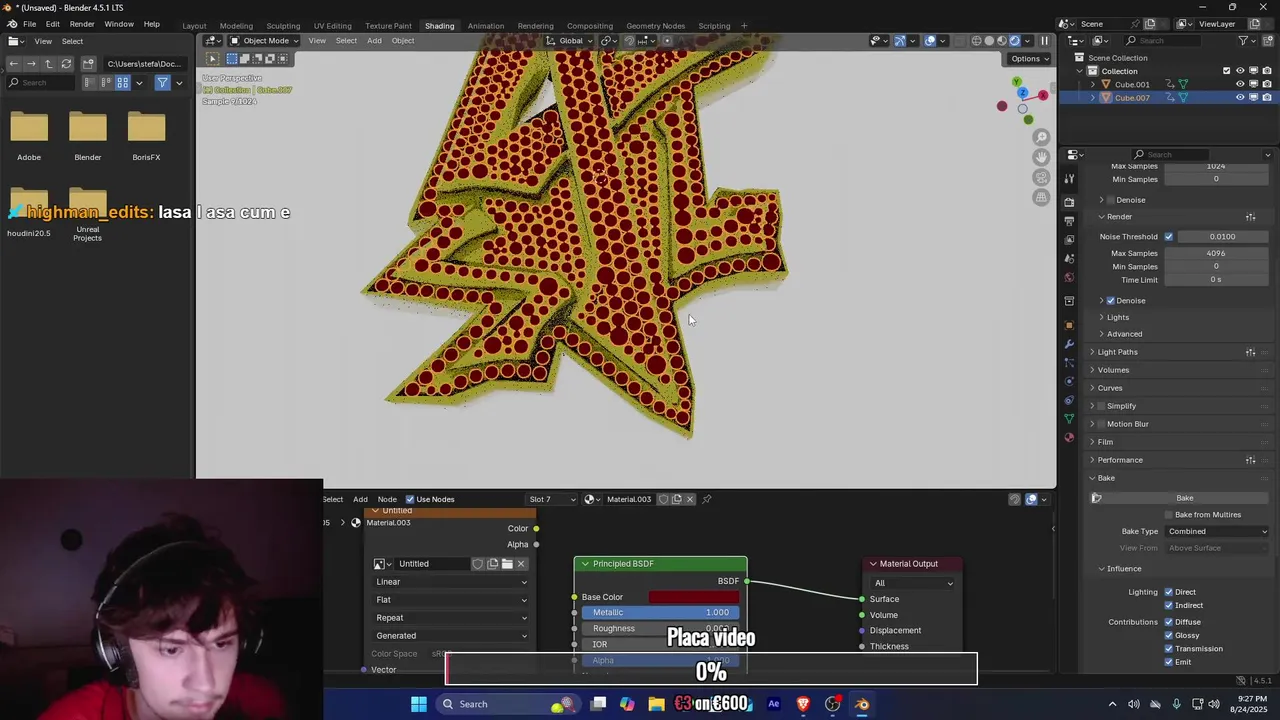Open the Material properties tab icon

click(x=1069, y=438)
